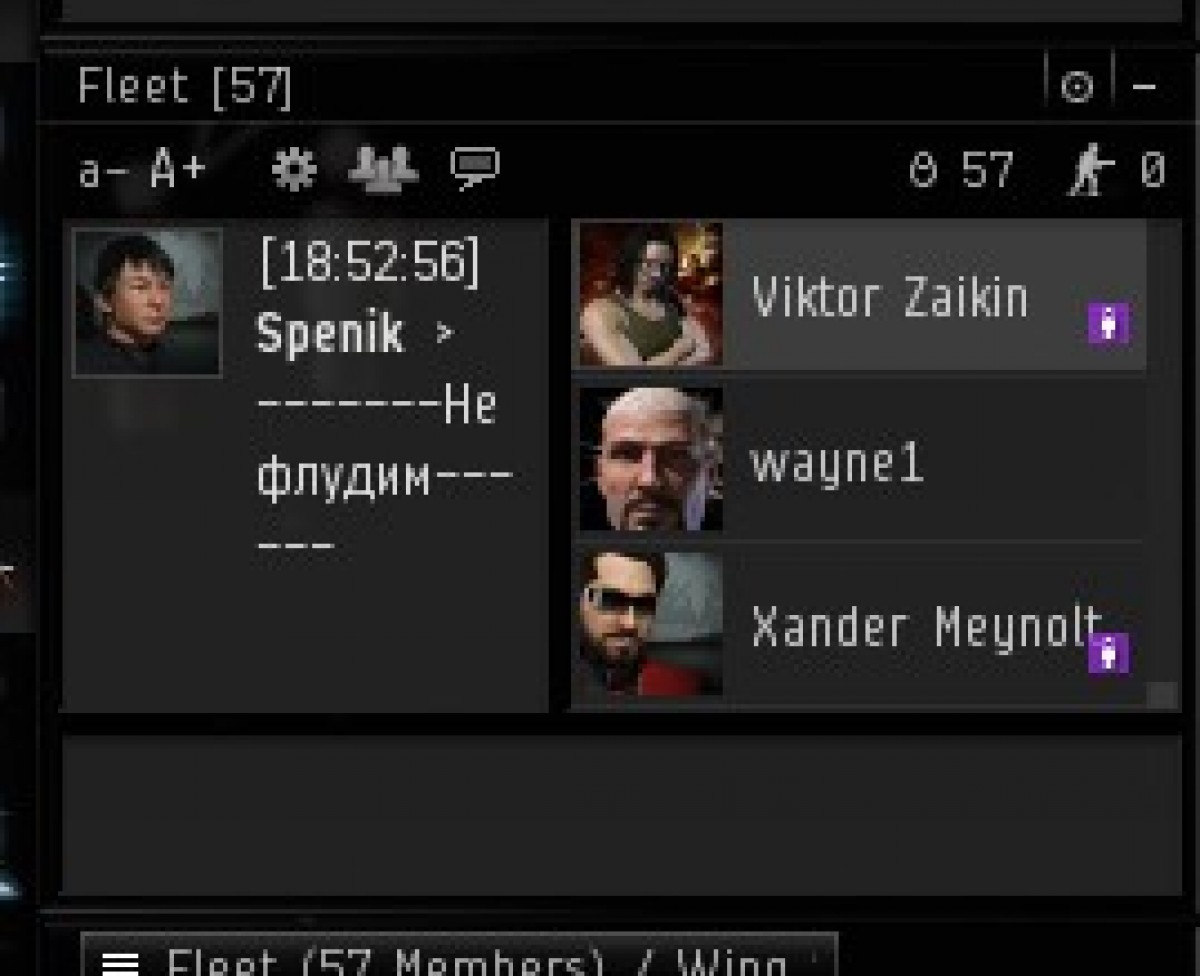Image resolution: width=1200 pixels, height=976 pixels.
Task: Select Viktor Zaikin in member list
Action: (859, 295)
